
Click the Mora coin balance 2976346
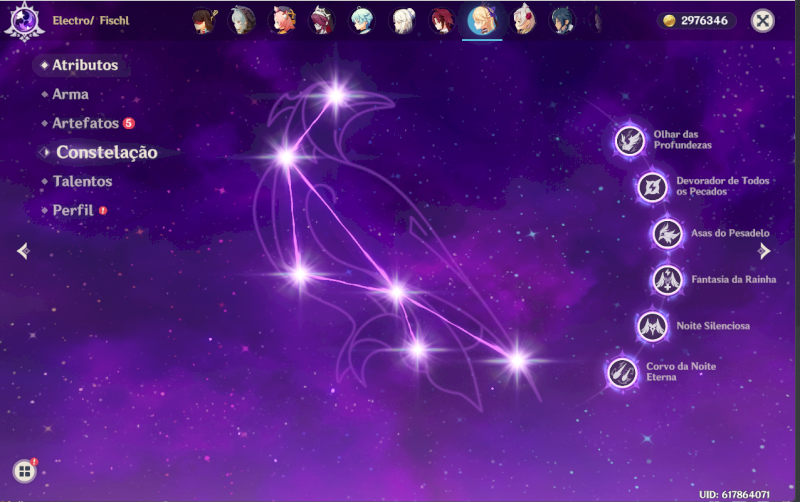696,20
